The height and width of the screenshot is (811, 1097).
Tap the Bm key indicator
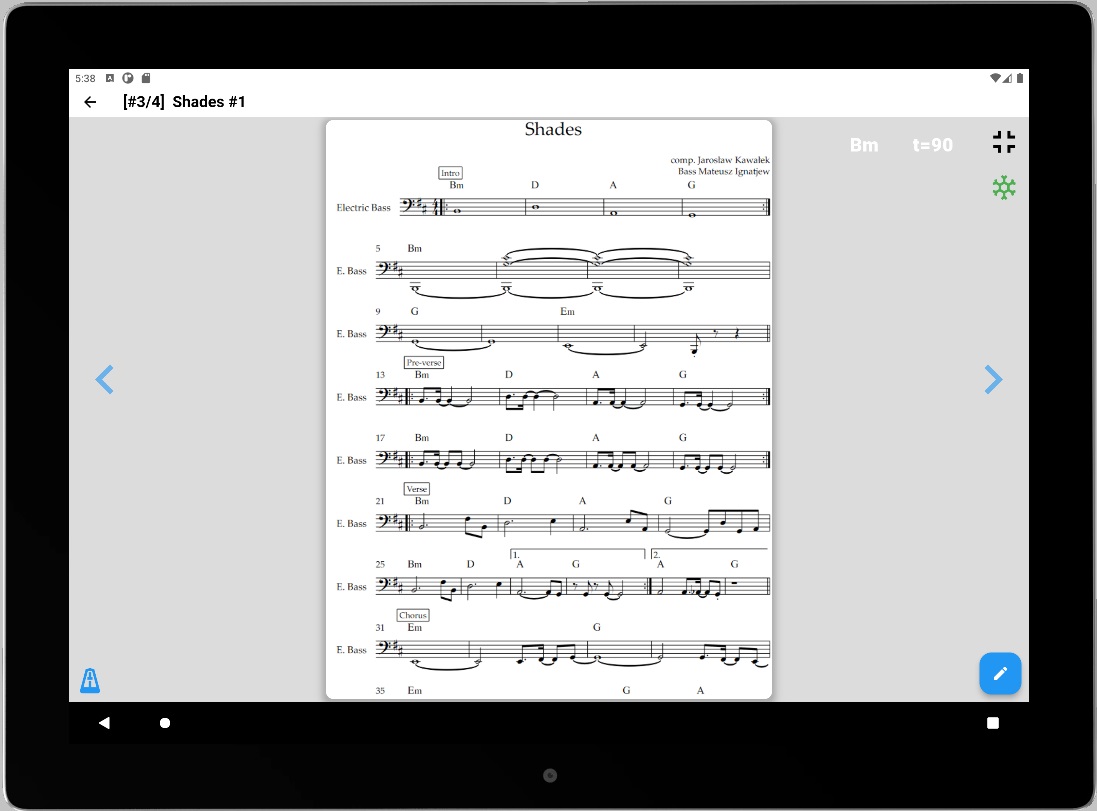[864, 145]
